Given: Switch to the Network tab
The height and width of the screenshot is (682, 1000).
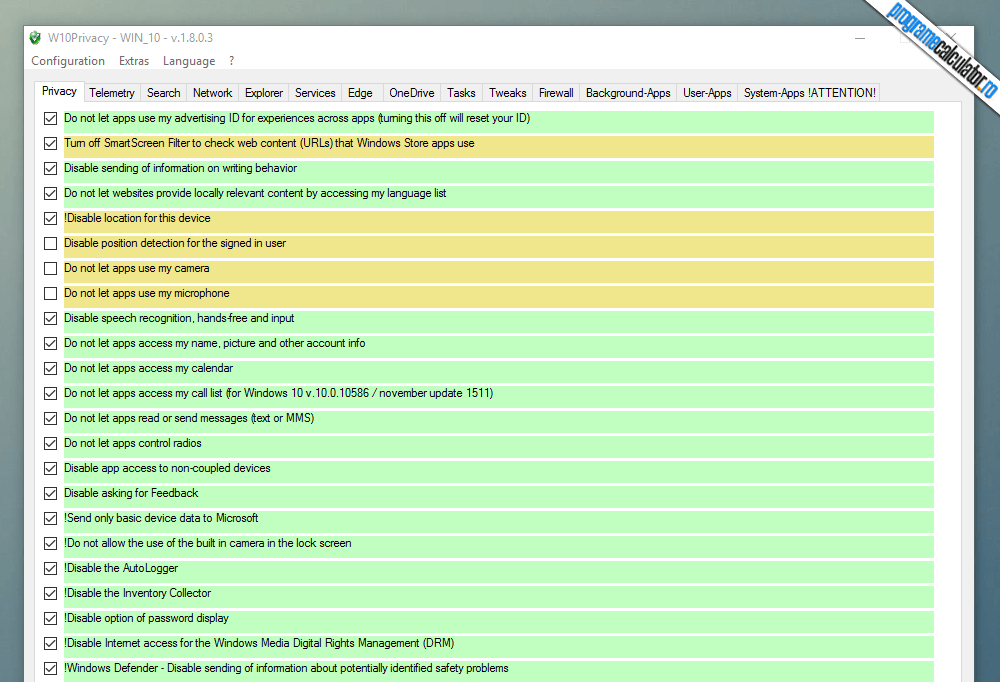Looking at the screenshot, I should [x=212, y=93].
